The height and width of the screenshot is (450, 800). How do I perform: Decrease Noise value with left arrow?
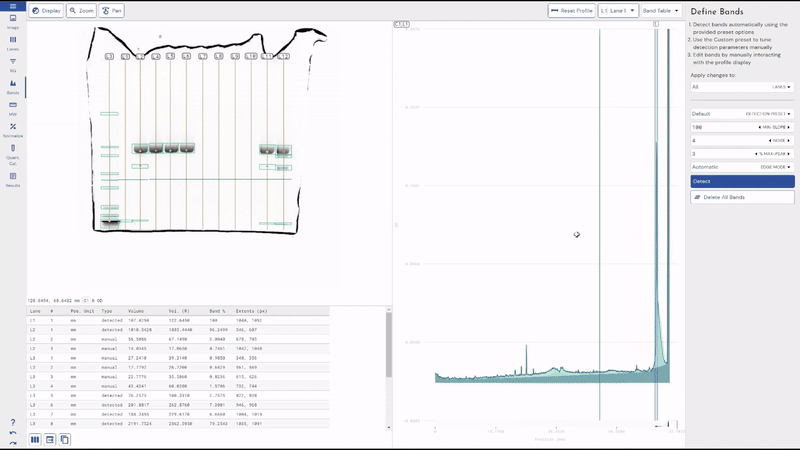click(x=770, y=140)
